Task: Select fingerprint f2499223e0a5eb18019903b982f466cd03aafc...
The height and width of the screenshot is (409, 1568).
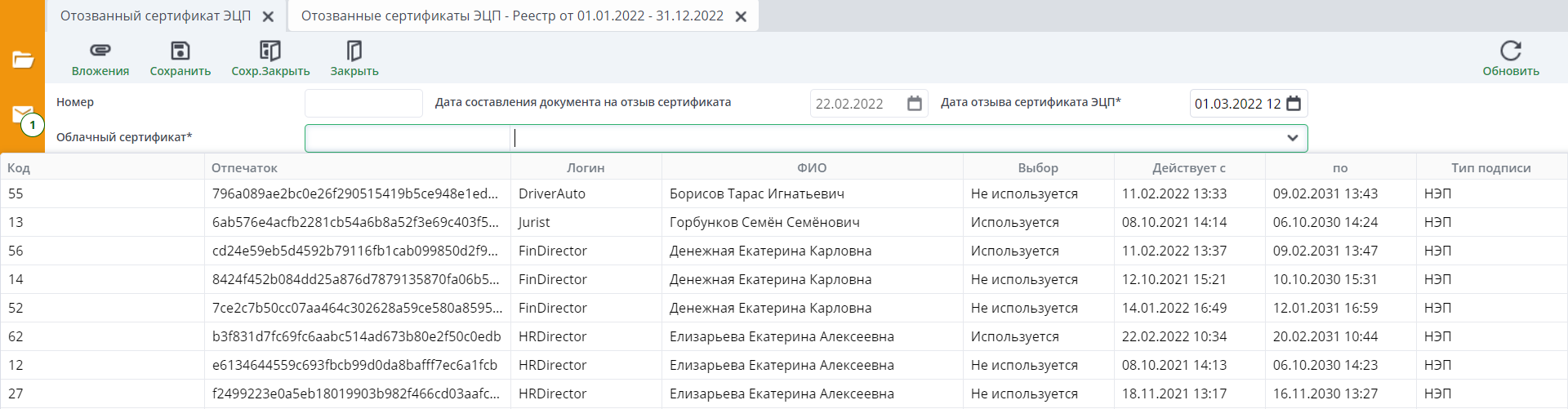Action: (356, 394)
